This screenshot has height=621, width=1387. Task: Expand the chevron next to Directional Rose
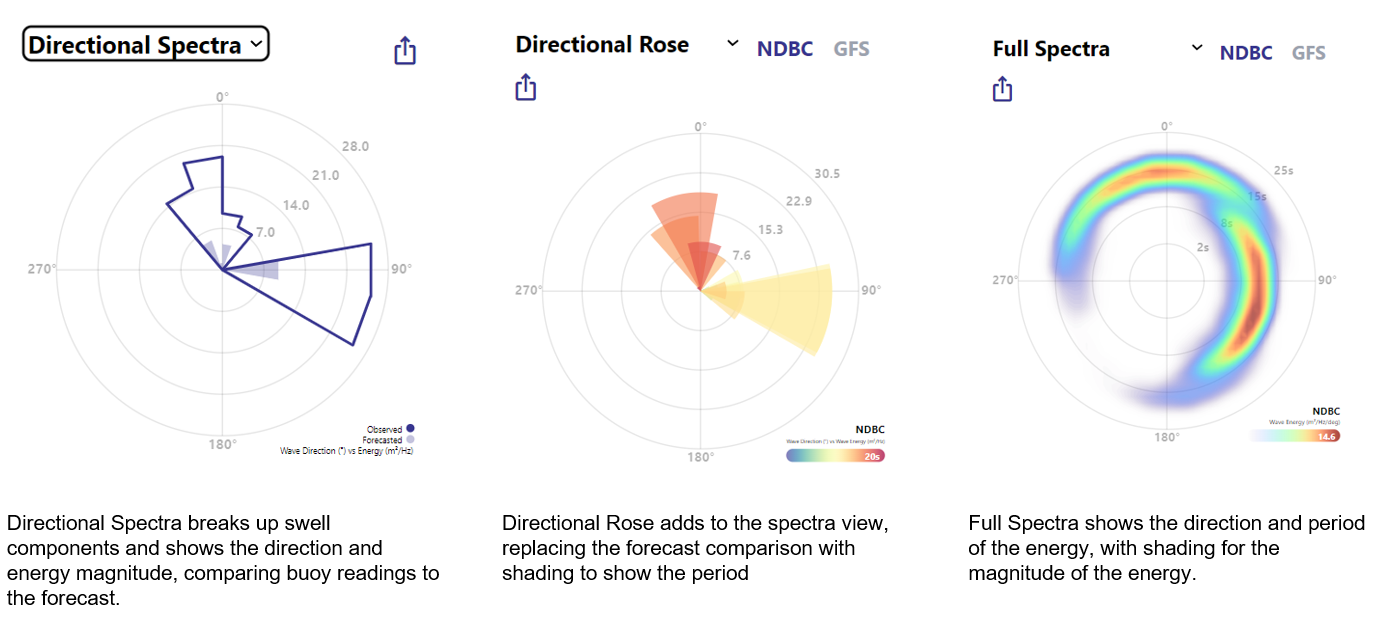[732, 44]
